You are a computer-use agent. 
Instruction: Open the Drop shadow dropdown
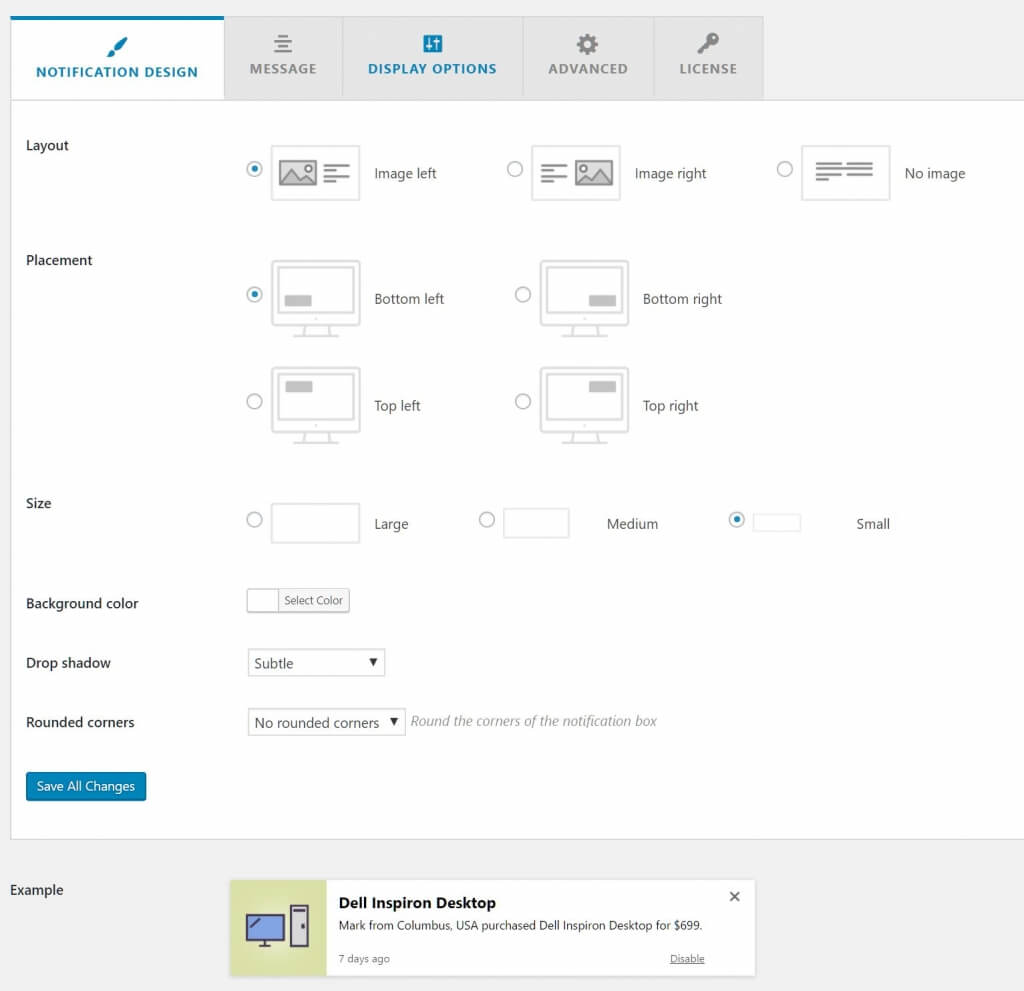316,663
